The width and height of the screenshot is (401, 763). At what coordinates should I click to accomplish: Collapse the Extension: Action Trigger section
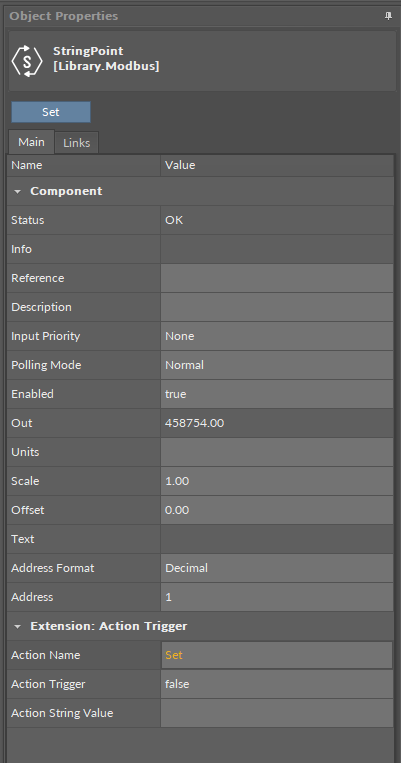(x=18, y=626)
